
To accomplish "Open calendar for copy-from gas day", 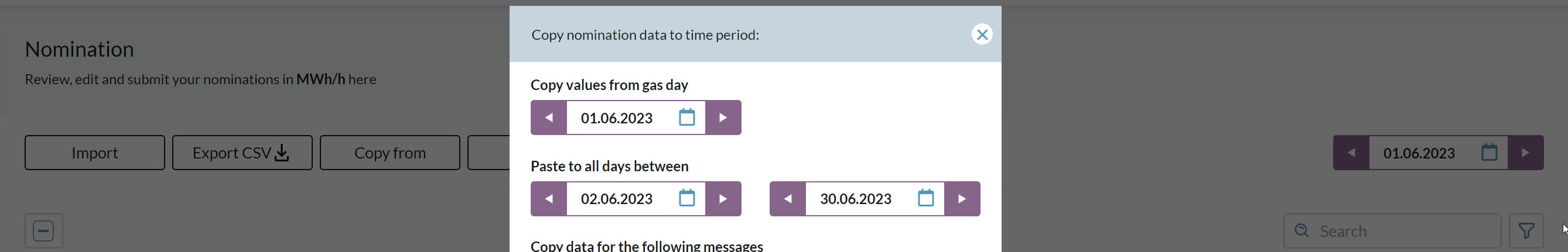I will click(x=686, y=117).
